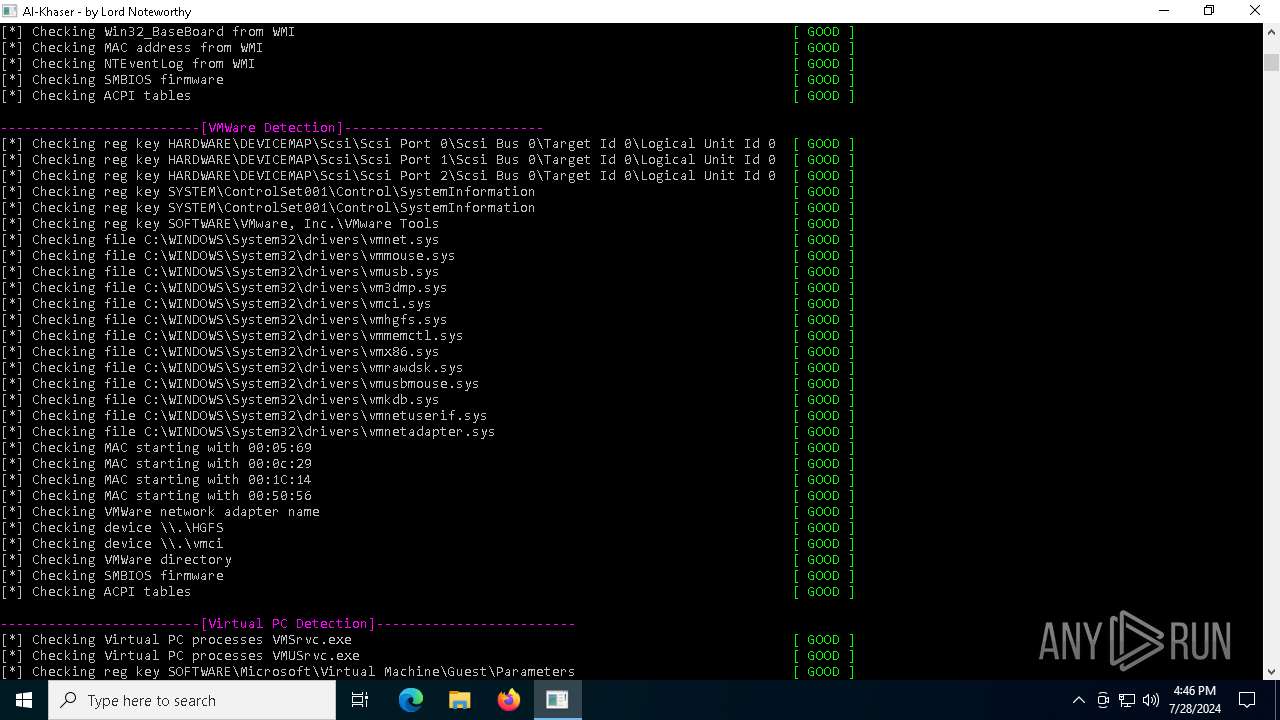Open the notification center icon
This screenshot has height=720, width=1280.
tap(1247, 700)
